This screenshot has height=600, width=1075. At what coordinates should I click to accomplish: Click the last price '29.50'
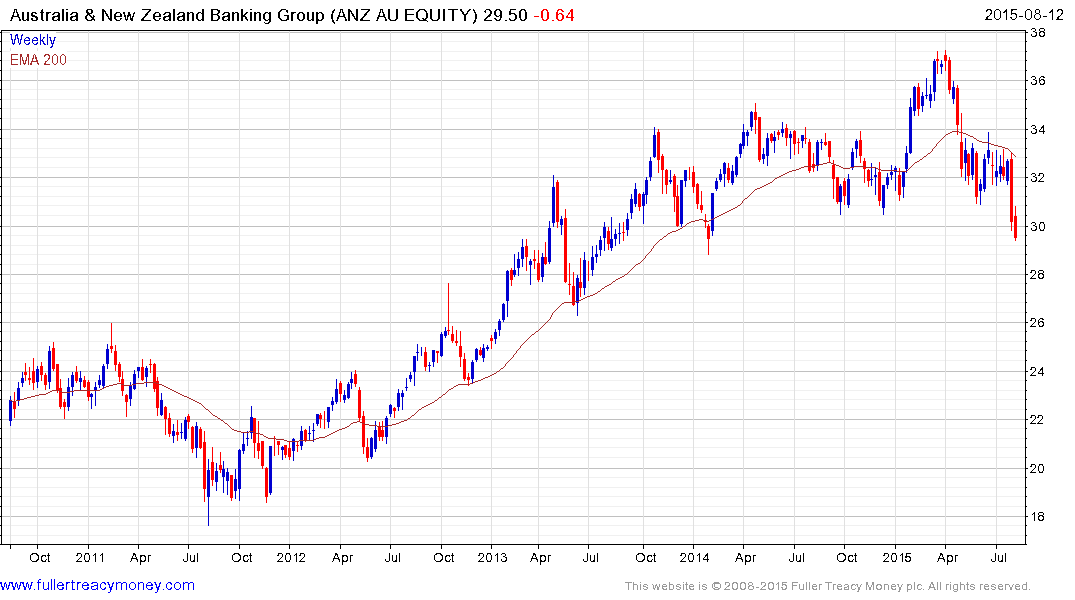pyautogui.click(x=505, y=15)
